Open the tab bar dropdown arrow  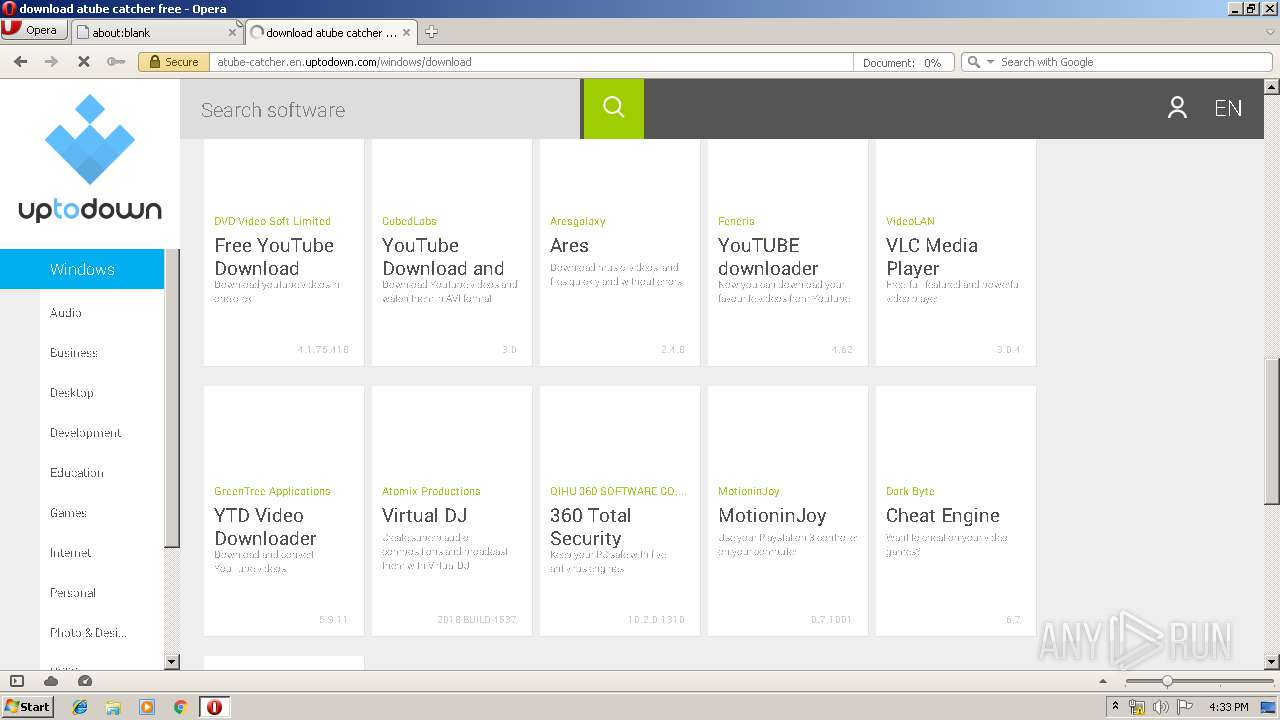[1270, 32]
